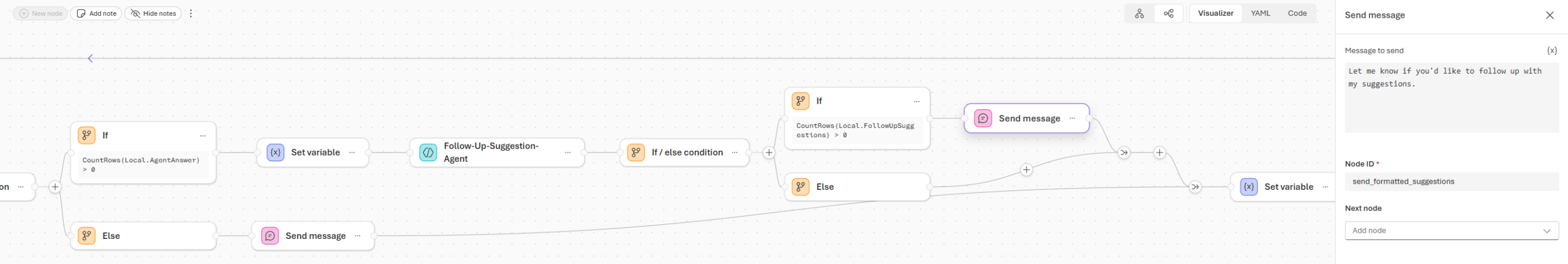The height and width of the screenshot is (264, 1568).
Task: Toggle Hide notes on the canvas
Action: pos(153,13)
